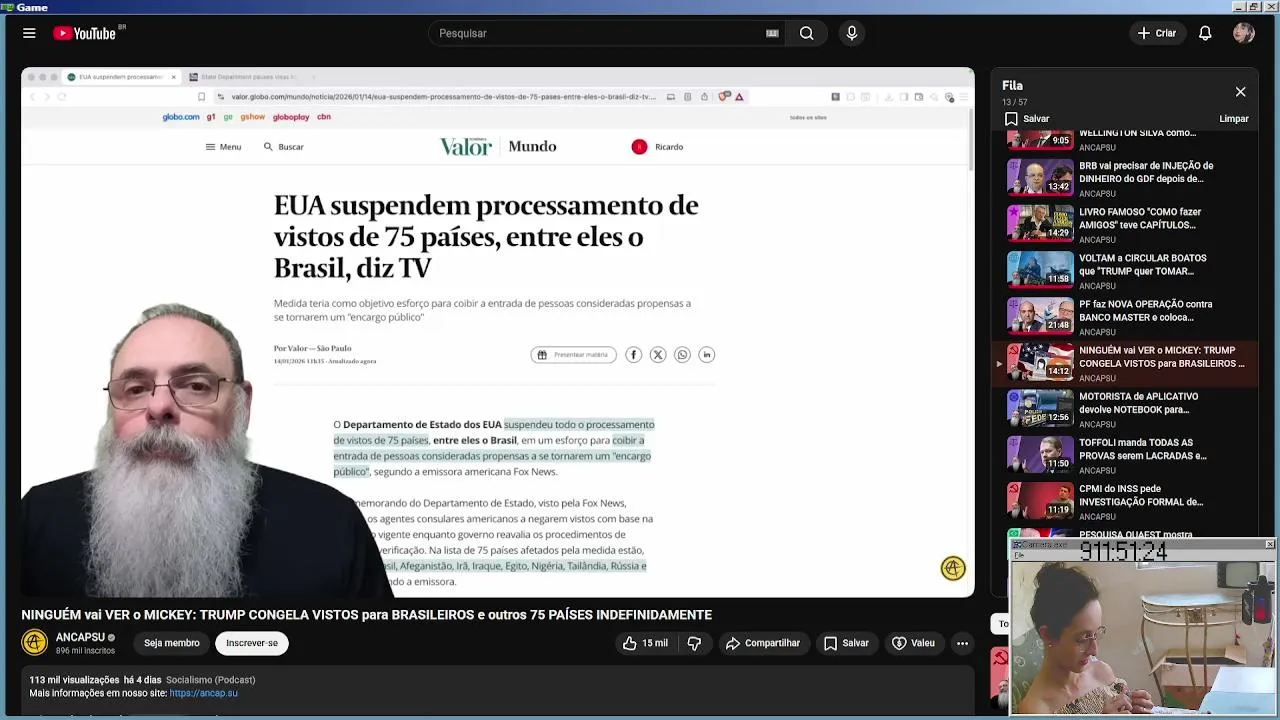Share article on Facebook icon
Screen dimensions: 1280x720
633,355
